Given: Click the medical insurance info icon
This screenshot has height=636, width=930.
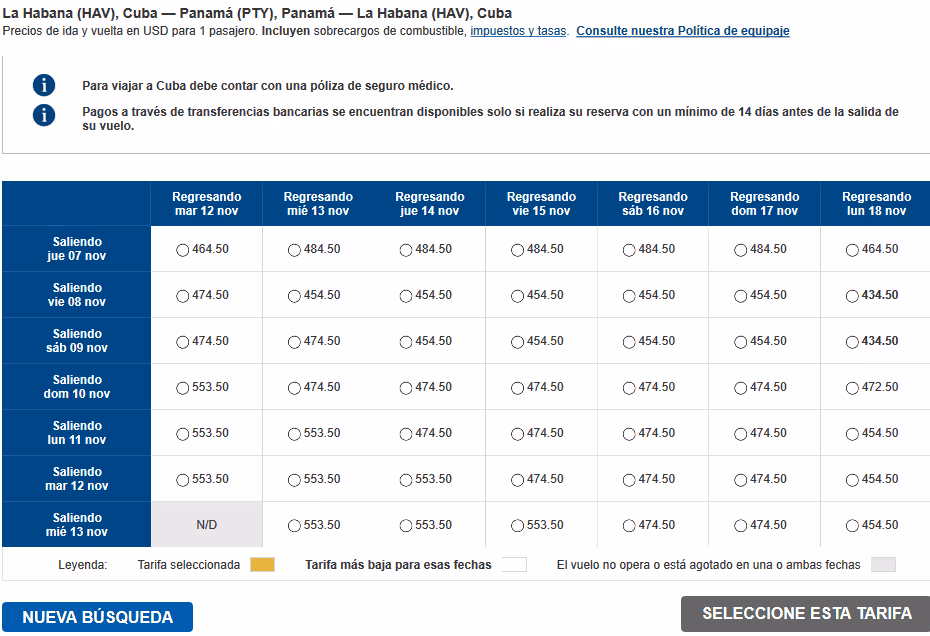Looking at the screenshot, I should 44,85.
